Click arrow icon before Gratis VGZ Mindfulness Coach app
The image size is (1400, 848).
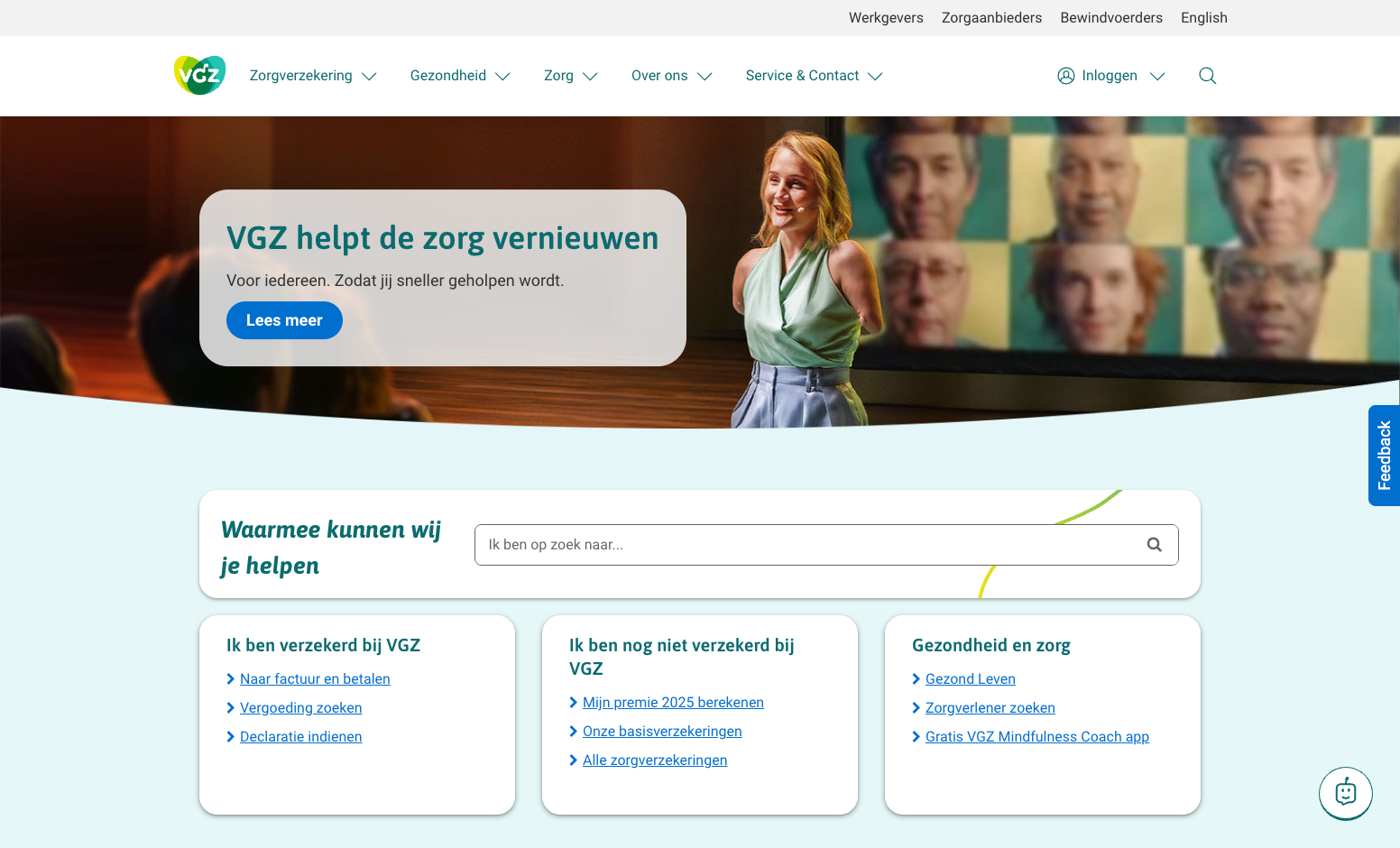click(916, 737)
